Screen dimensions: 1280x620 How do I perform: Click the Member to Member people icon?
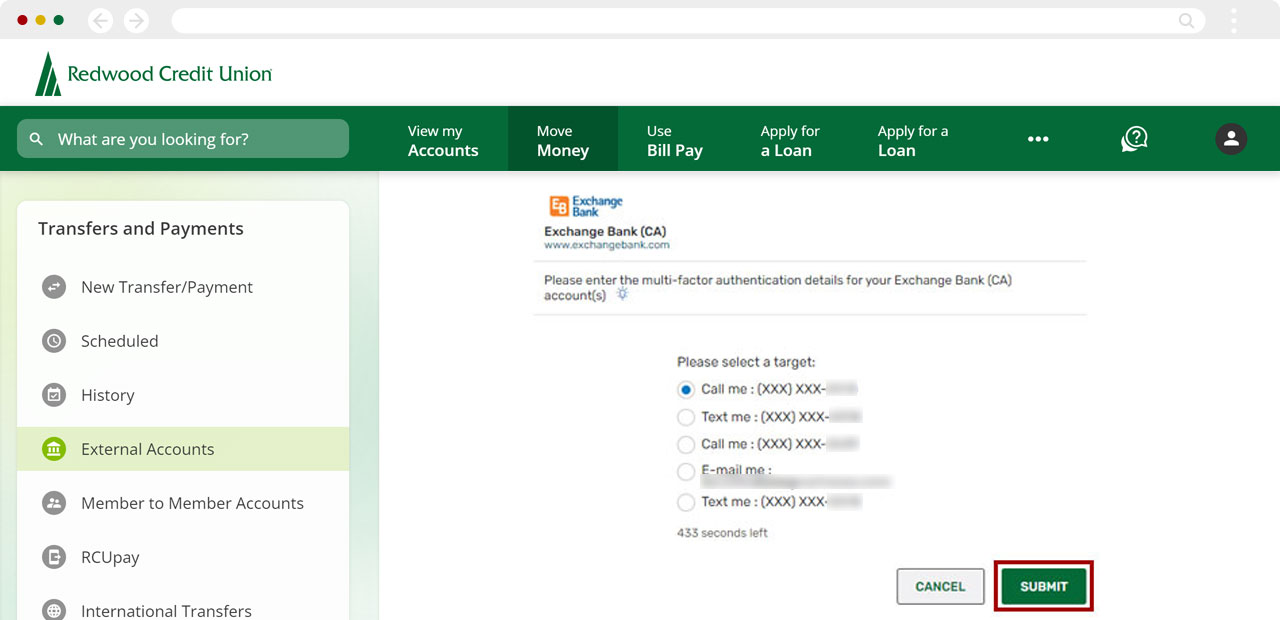[x=54, y=503]
